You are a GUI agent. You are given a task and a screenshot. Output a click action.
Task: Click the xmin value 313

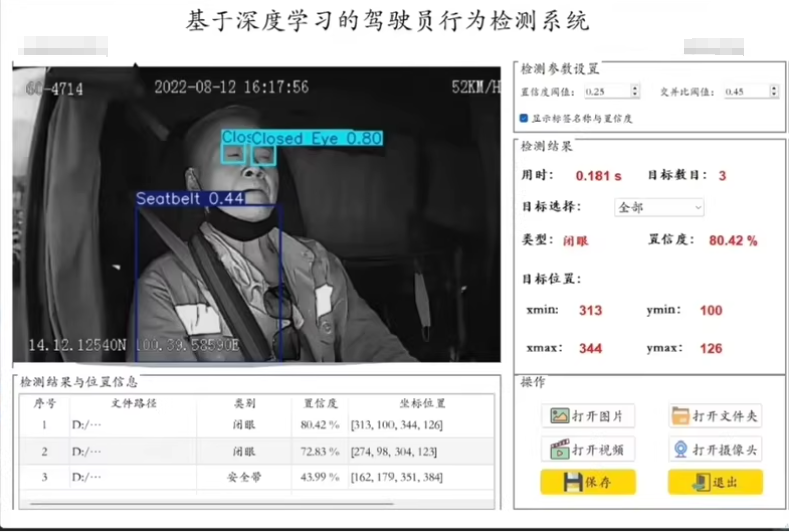[590, 310]
